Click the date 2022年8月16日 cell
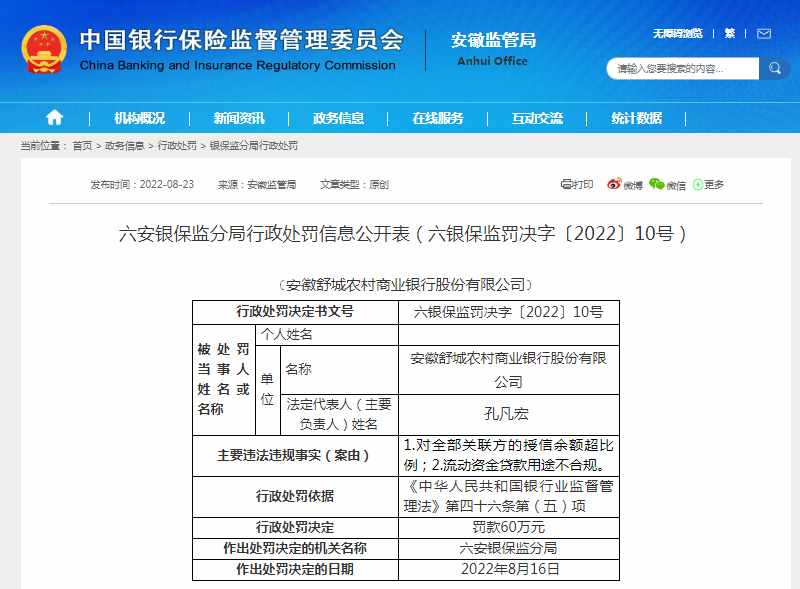Image resolution: width=800 pixels, height=589 pixels. [x=509, y=570]
